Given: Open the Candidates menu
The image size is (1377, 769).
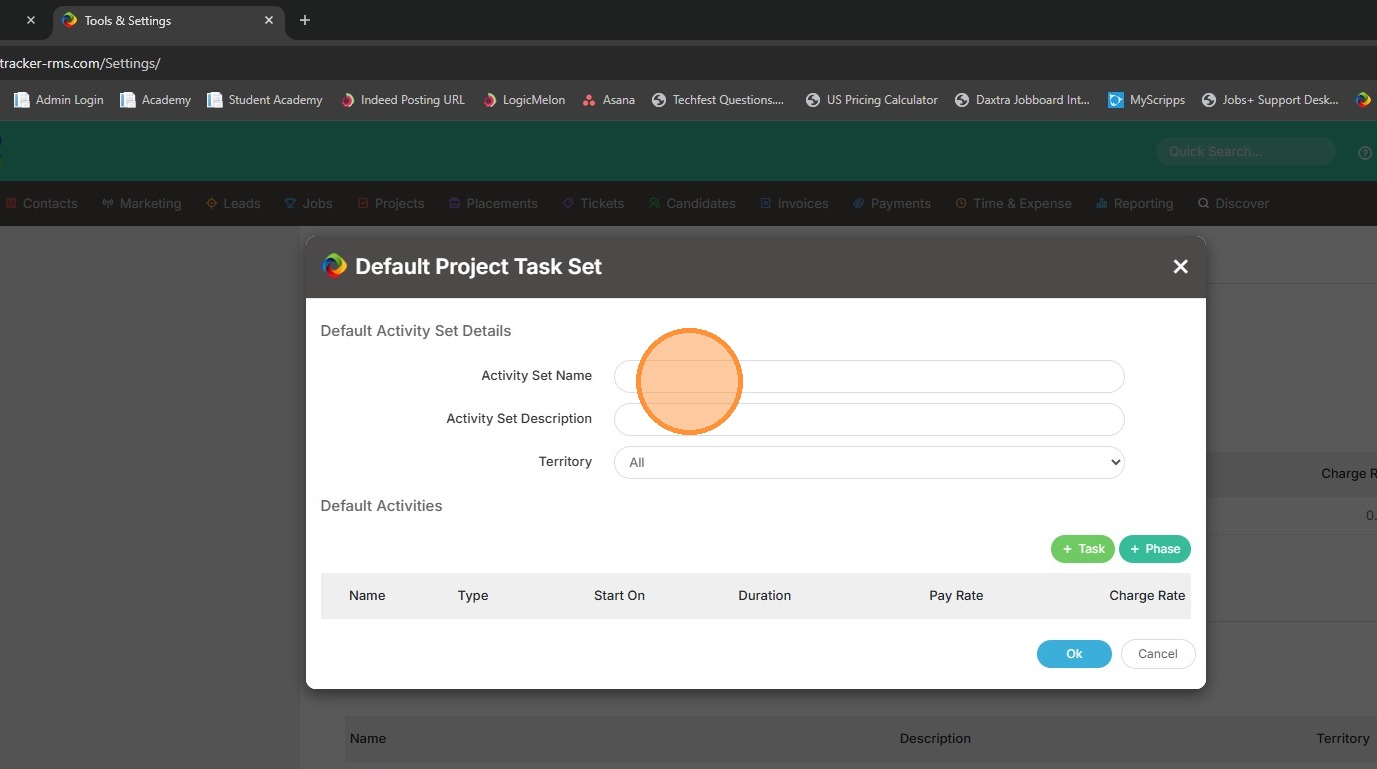Looking at the screenshot, I should pyautogui.click(x=692, y=203).
